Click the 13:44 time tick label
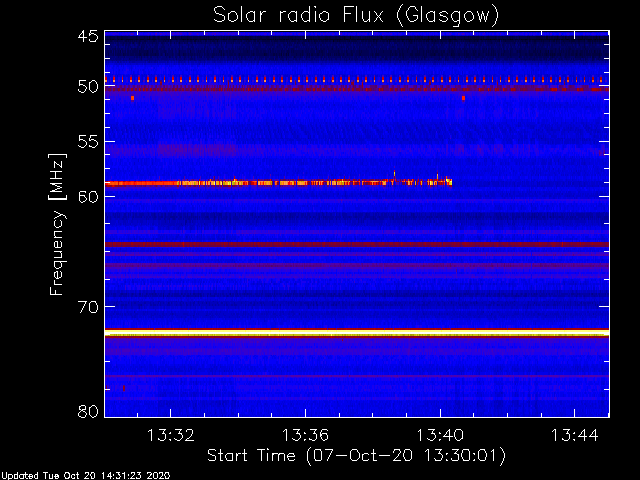Viewport: 640px width, 480px height. coord(575,435)
